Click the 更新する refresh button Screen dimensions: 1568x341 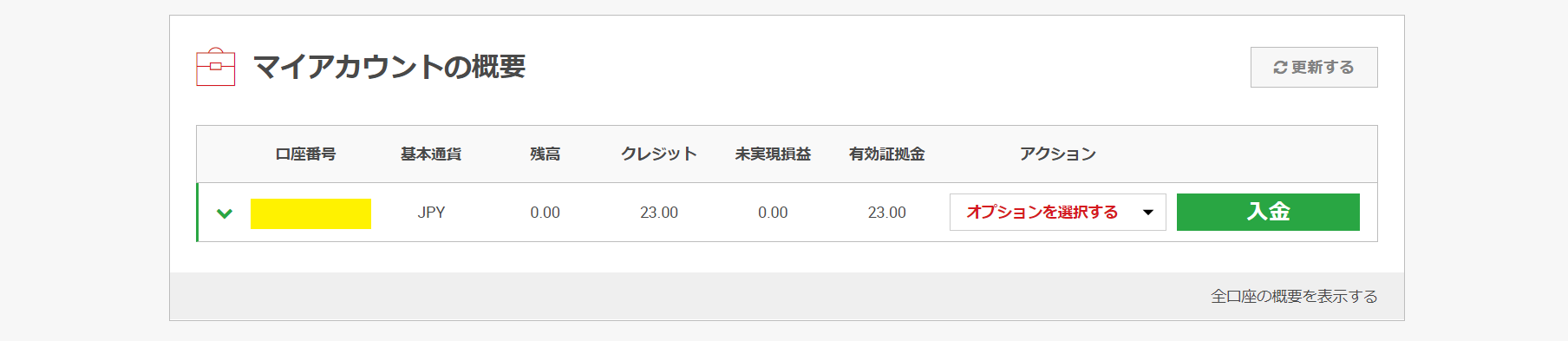tap(1314, 68)
